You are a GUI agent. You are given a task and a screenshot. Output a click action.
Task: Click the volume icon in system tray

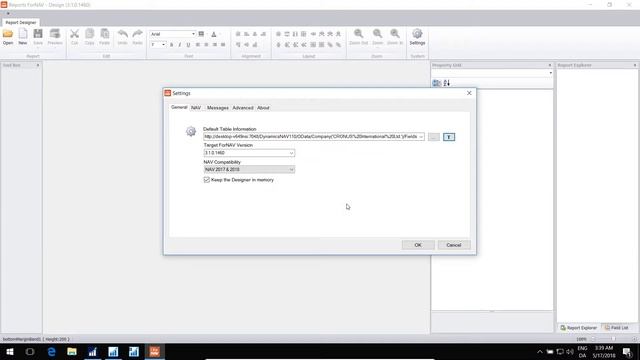[570, 351]
